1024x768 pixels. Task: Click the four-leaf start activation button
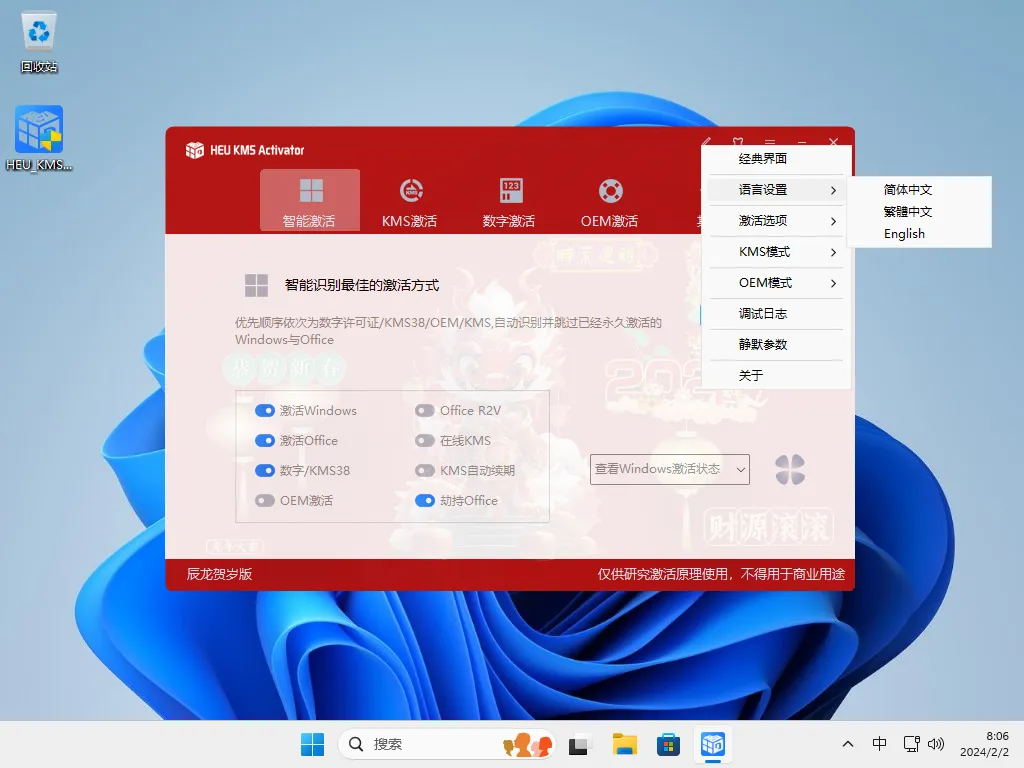coord(790,470)
